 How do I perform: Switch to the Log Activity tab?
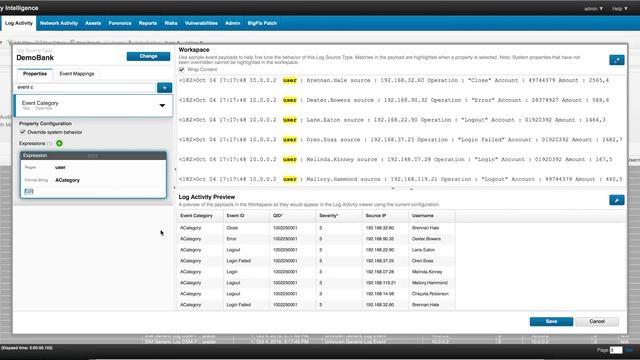tap(19, 23)
